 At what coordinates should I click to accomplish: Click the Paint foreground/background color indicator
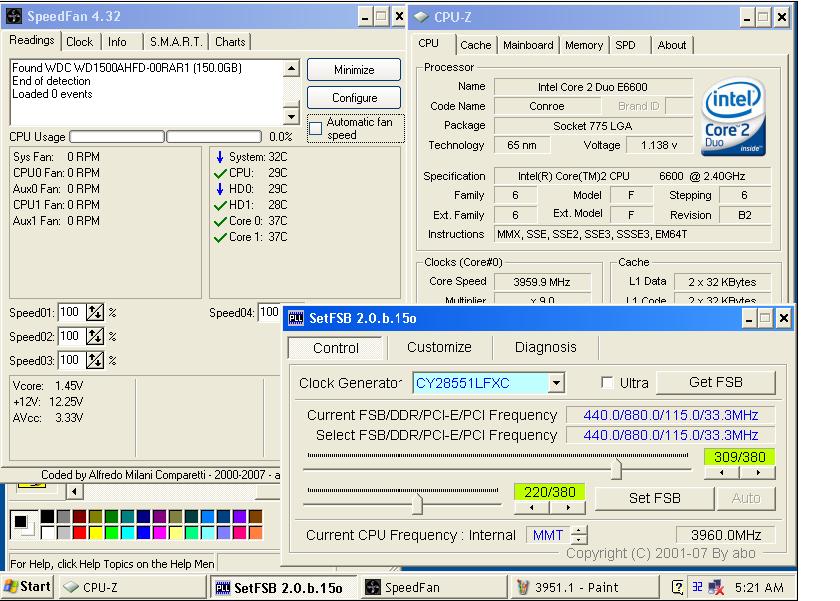(x=24, y=523)
